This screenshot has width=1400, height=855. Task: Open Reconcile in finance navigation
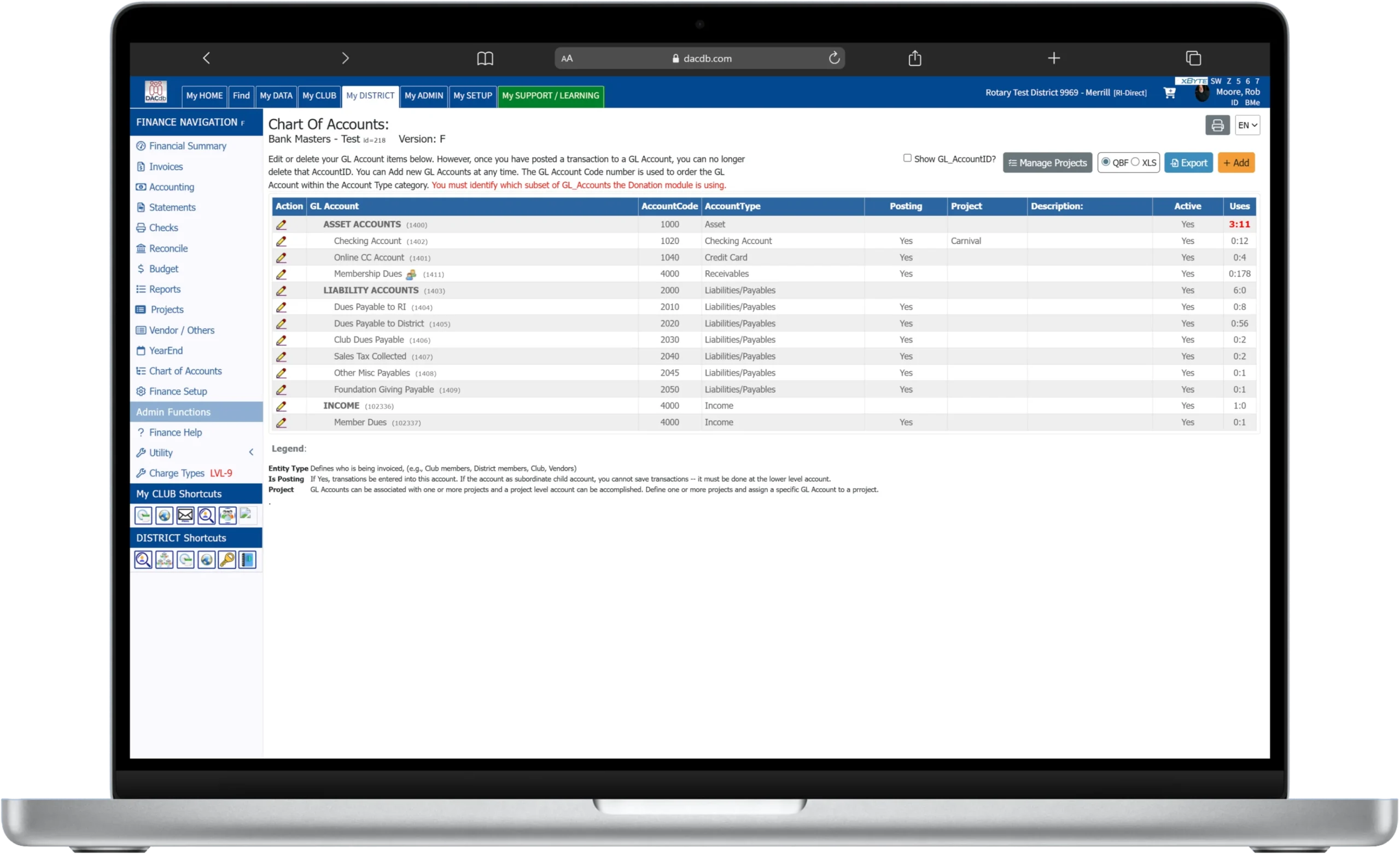168,248
